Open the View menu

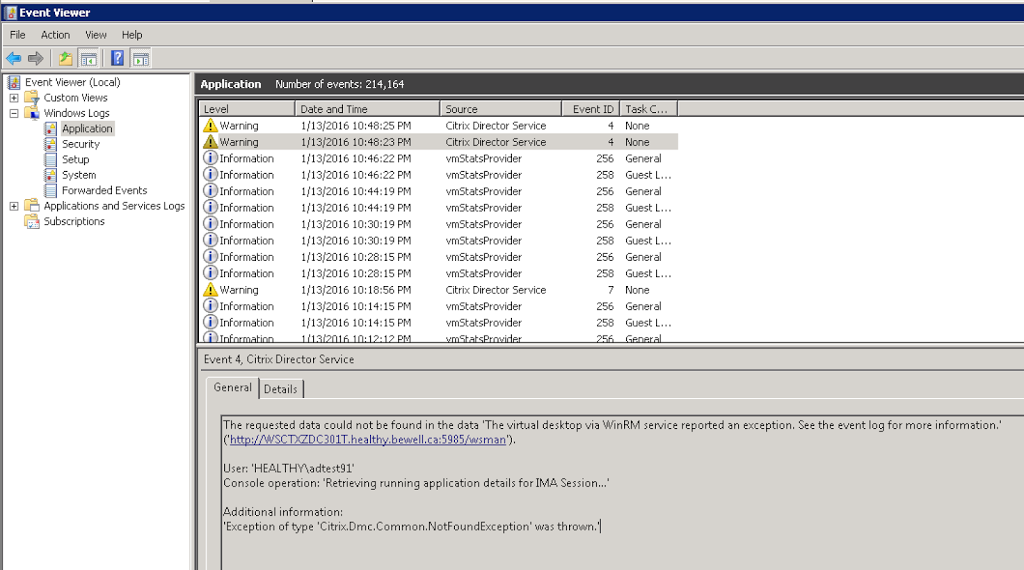tap(96, 35)
